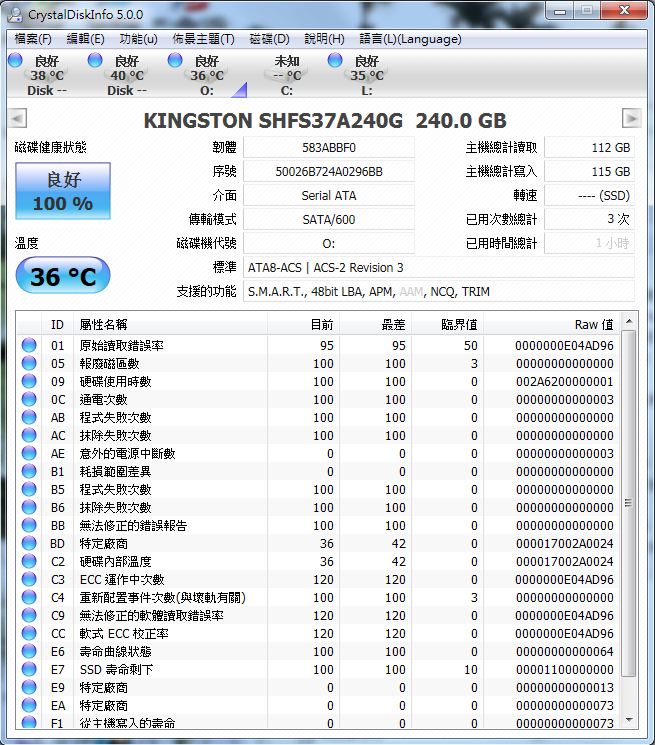Click the scrollbar down arrow
The height and width of the screenshot is (745, 655).
pyautogui.click(x=629, y=720)
